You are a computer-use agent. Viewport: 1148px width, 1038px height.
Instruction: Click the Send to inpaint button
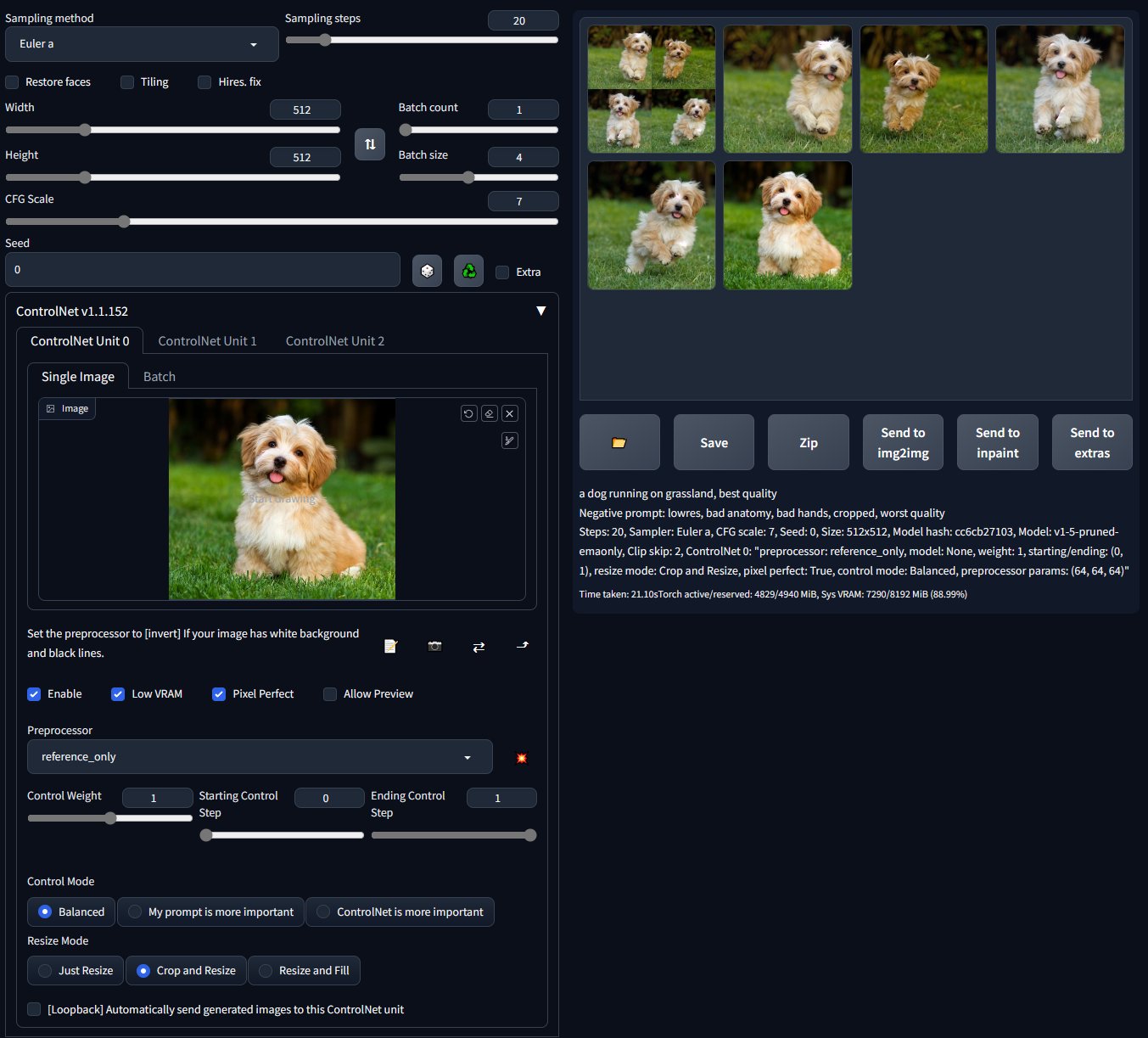coord(997,442)
